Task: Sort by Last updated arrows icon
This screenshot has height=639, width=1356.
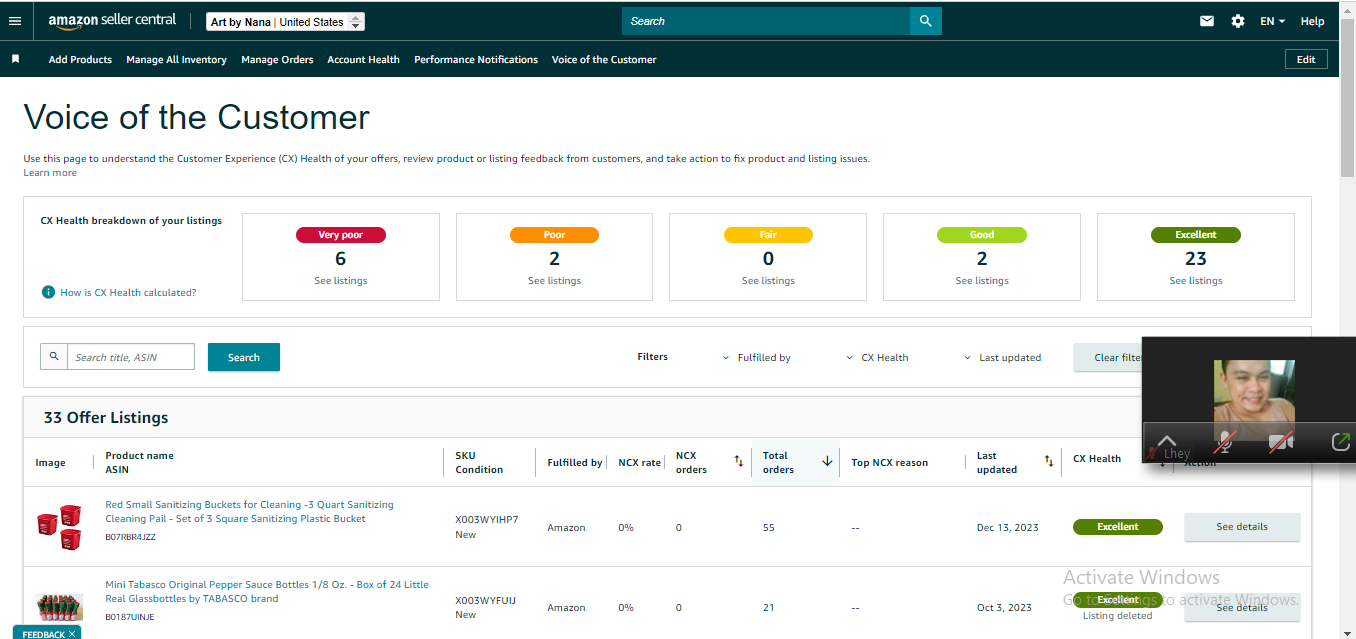Action: click(x=1049, y=461)
